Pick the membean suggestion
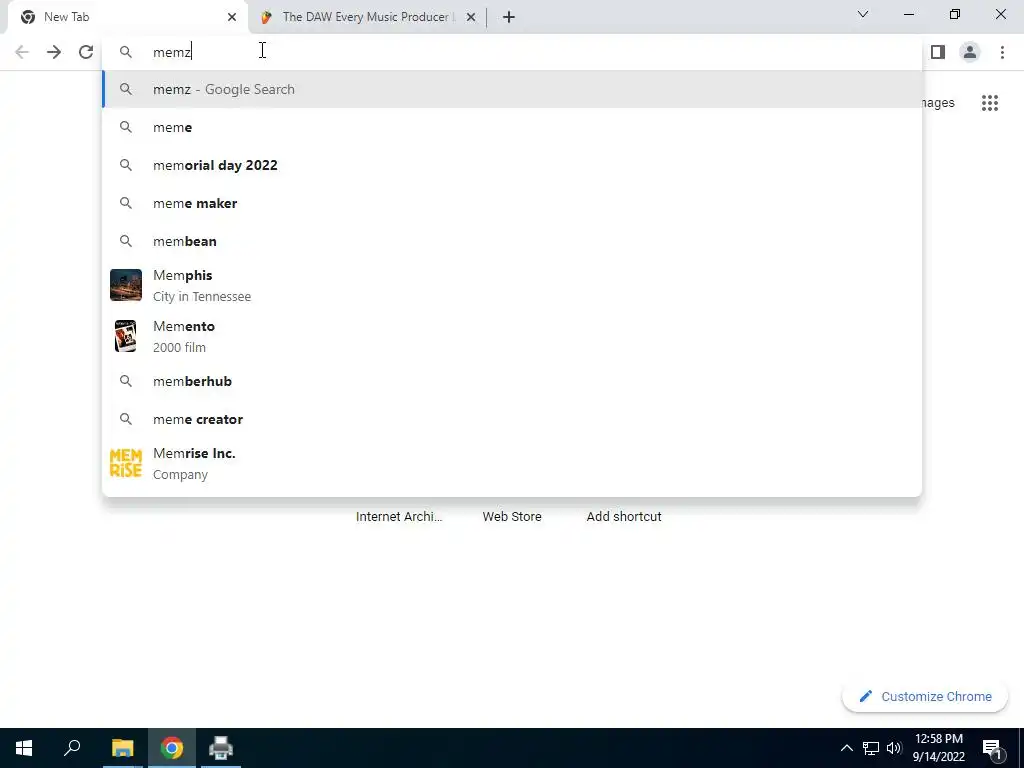The width and height of the screenshot is (1024, 768). pyautogui.click(x=512, y=241)
